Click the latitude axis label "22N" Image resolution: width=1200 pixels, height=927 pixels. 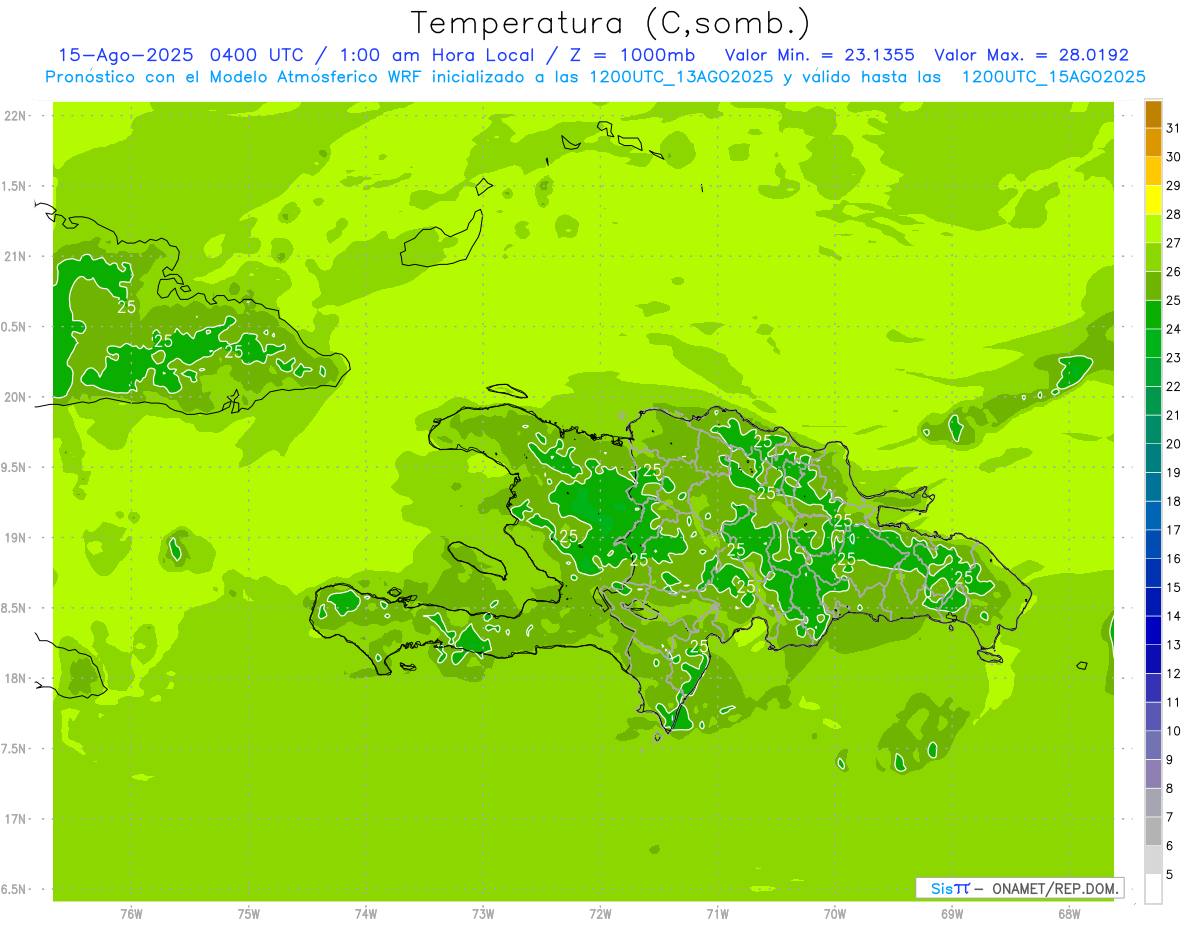(x=16, y=115)
